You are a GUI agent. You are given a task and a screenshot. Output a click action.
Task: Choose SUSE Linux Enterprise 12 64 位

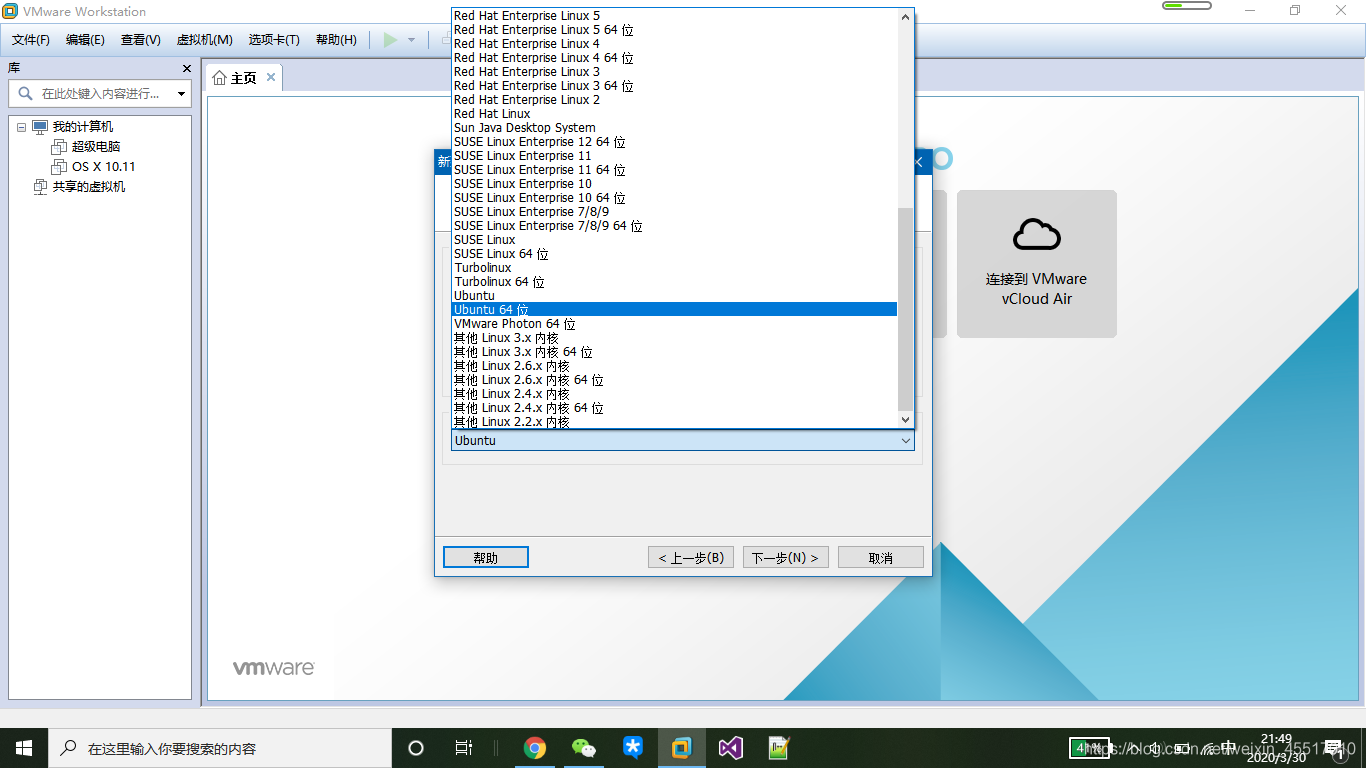(x=674, y=142)
